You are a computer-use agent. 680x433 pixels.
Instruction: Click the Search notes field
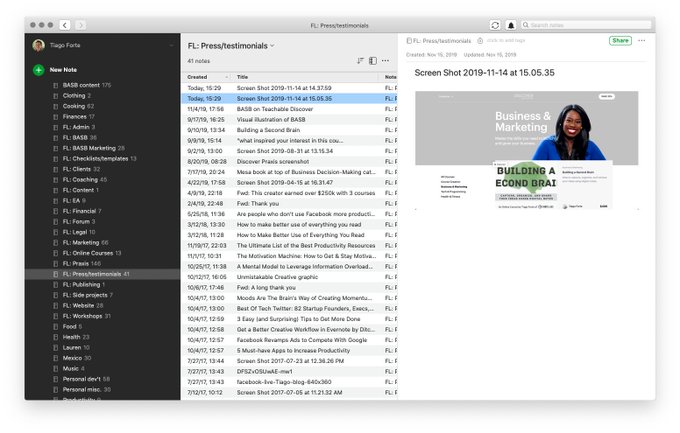(x=586, y=25)
